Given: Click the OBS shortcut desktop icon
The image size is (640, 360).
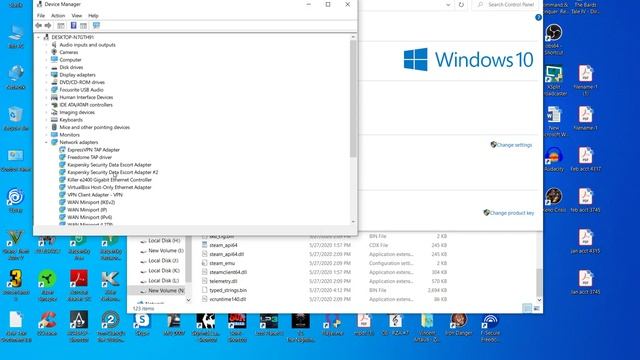Looking at the screenshot, I should [554, 40].
